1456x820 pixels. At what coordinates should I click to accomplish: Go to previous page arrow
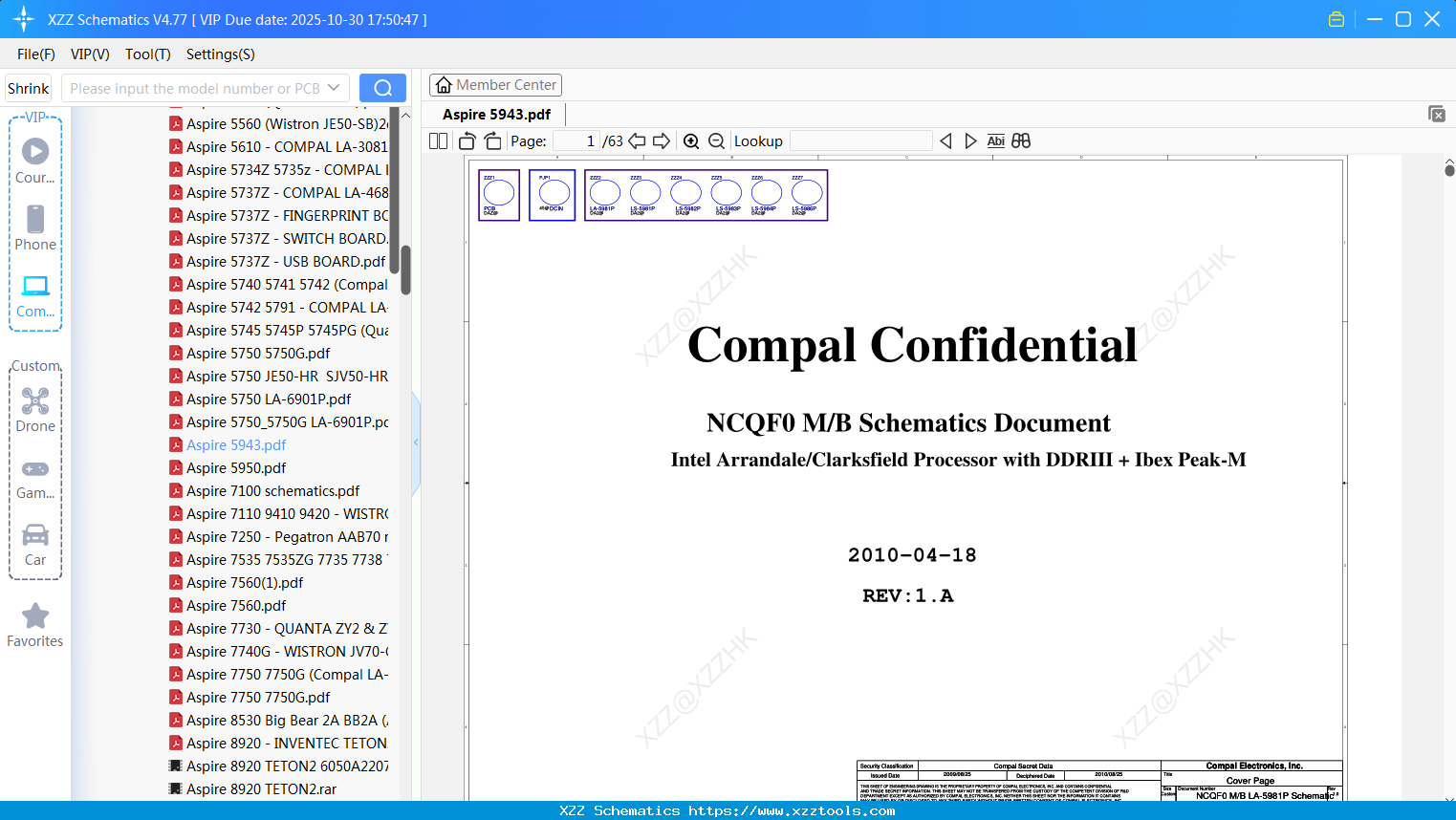click(637, 141)
